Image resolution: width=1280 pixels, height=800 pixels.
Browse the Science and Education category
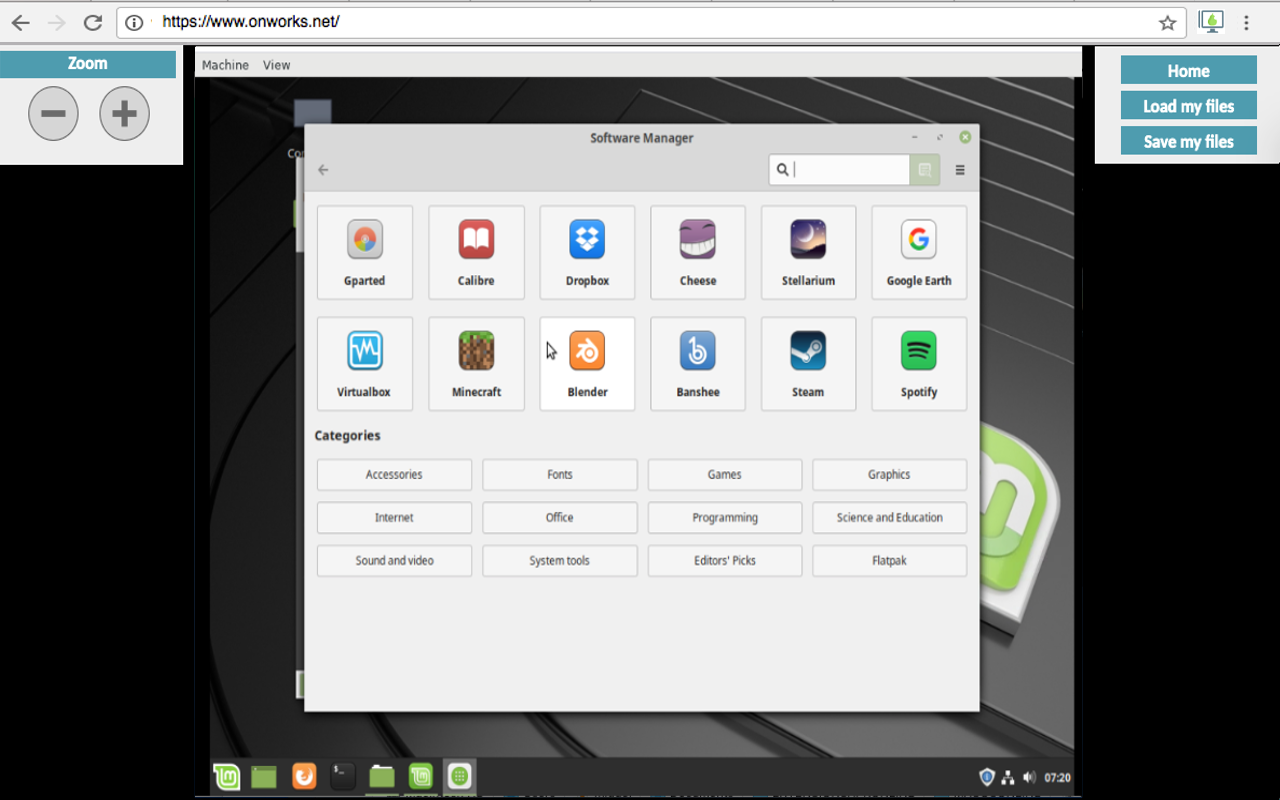889,518
